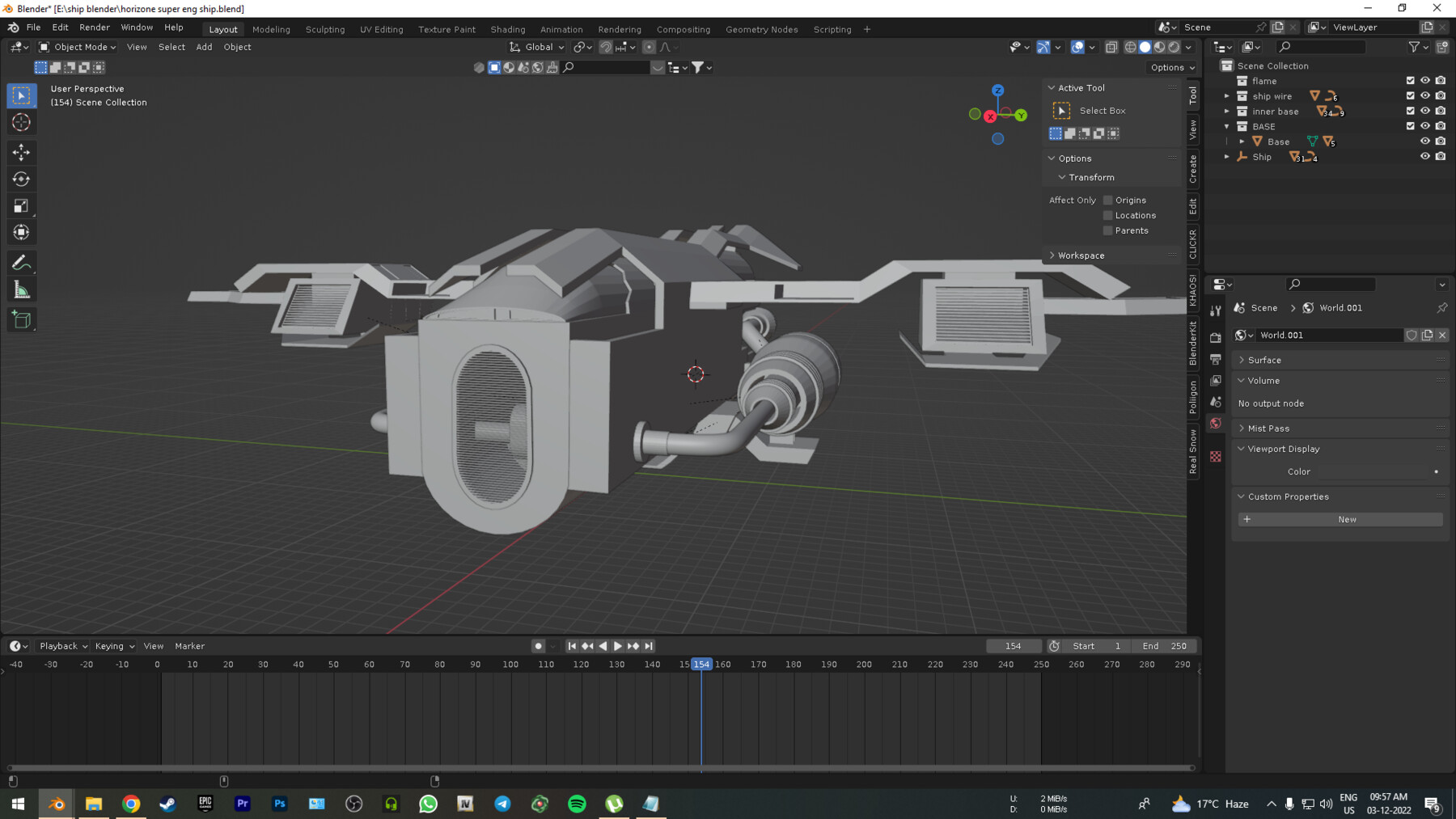The height and width of the screenshot is (819, 1456).
Task: Launch Spotify from the taskbar
Action: pyautogui.click(x=577, y=803)
